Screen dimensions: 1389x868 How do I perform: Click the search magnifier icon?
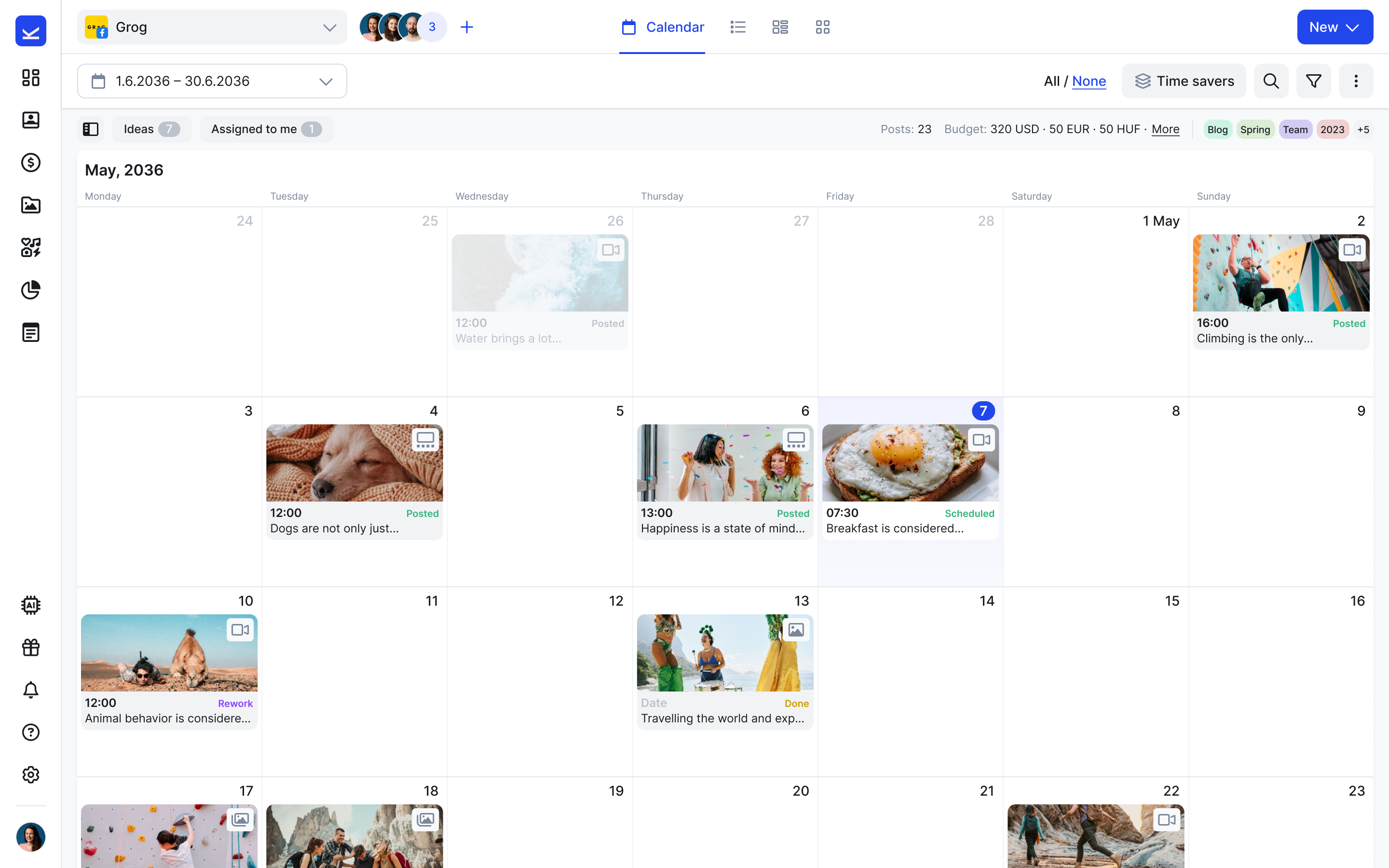pos(1271,81)
